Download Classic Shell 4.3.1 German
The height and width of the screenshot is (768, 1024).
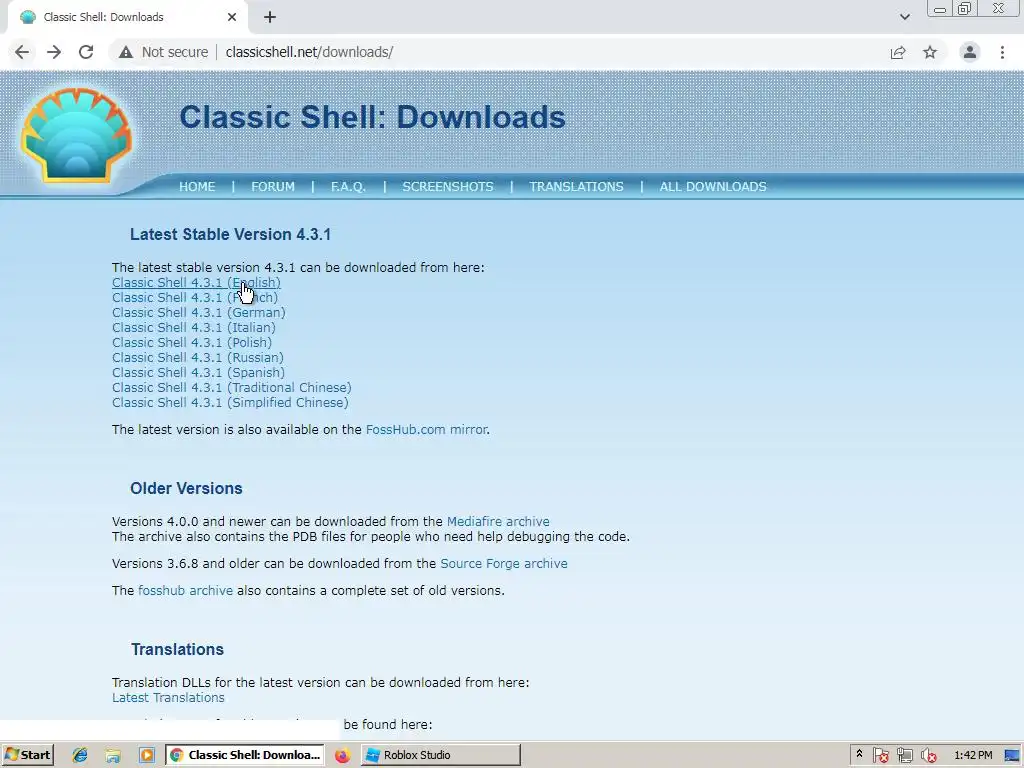[199, 312]
